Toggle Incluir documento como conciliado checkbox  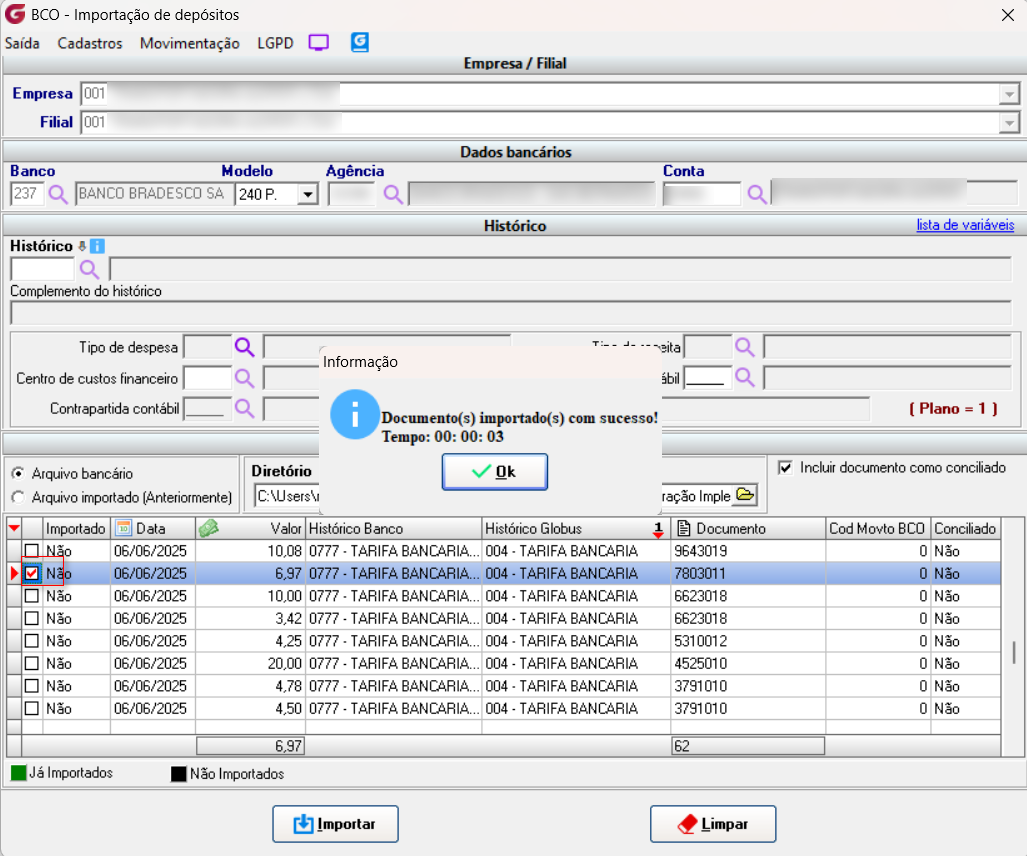click(785, 468)
